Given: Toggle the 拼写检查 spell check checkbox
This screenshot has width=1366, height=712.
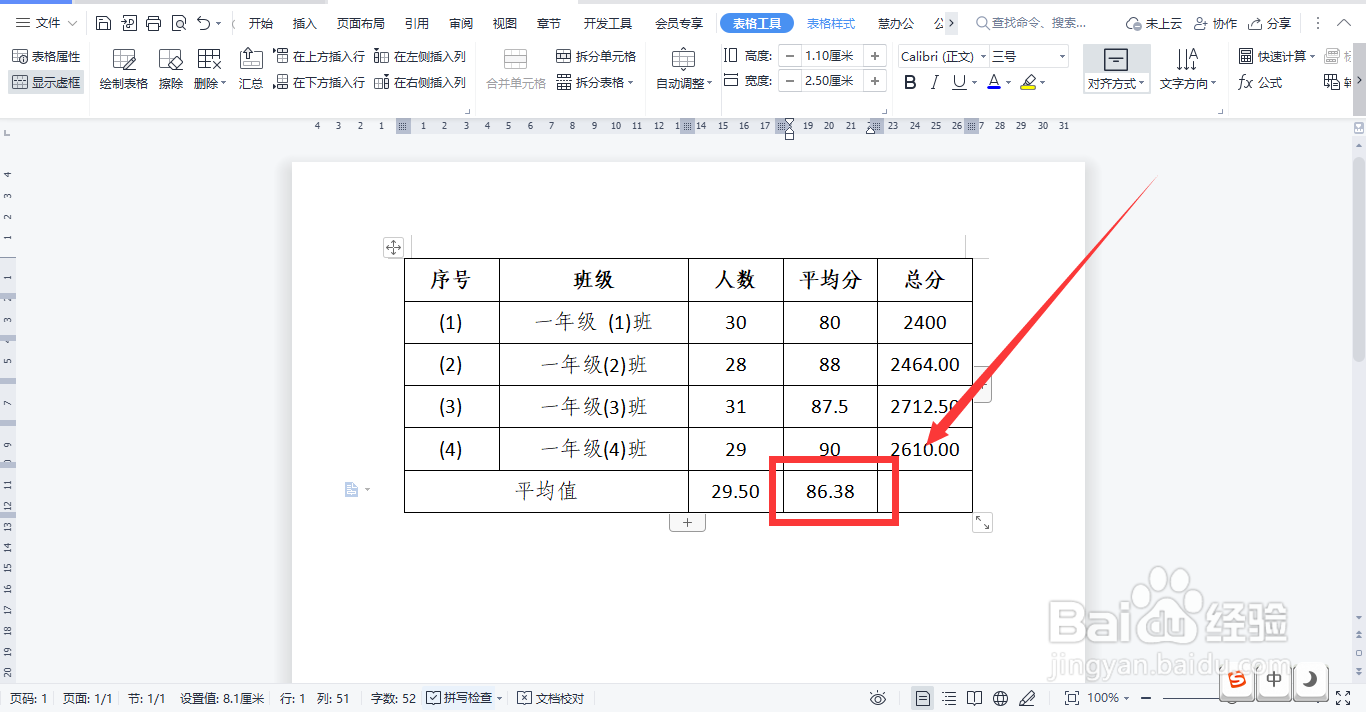Looking at the screenshot, I should point(433,698).
